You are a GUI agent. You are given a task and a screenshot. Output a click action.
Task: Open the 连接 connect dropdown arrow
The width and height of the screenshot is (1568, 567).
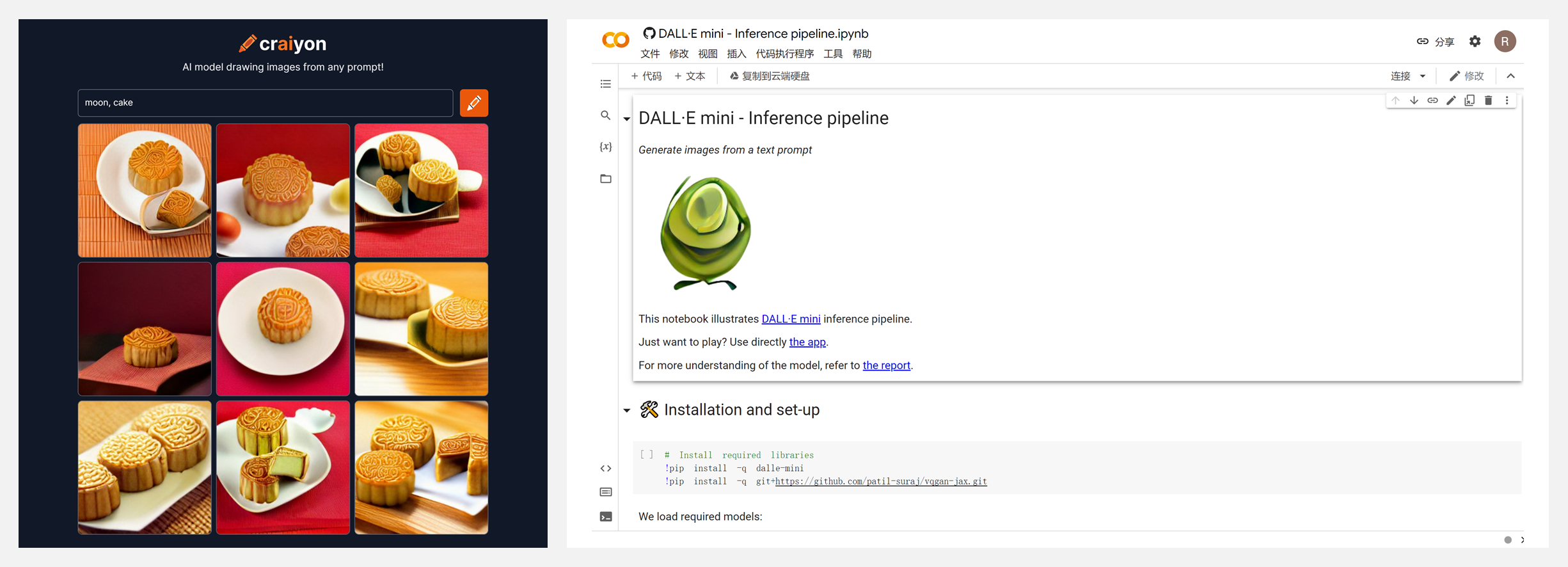(1423, 76)
